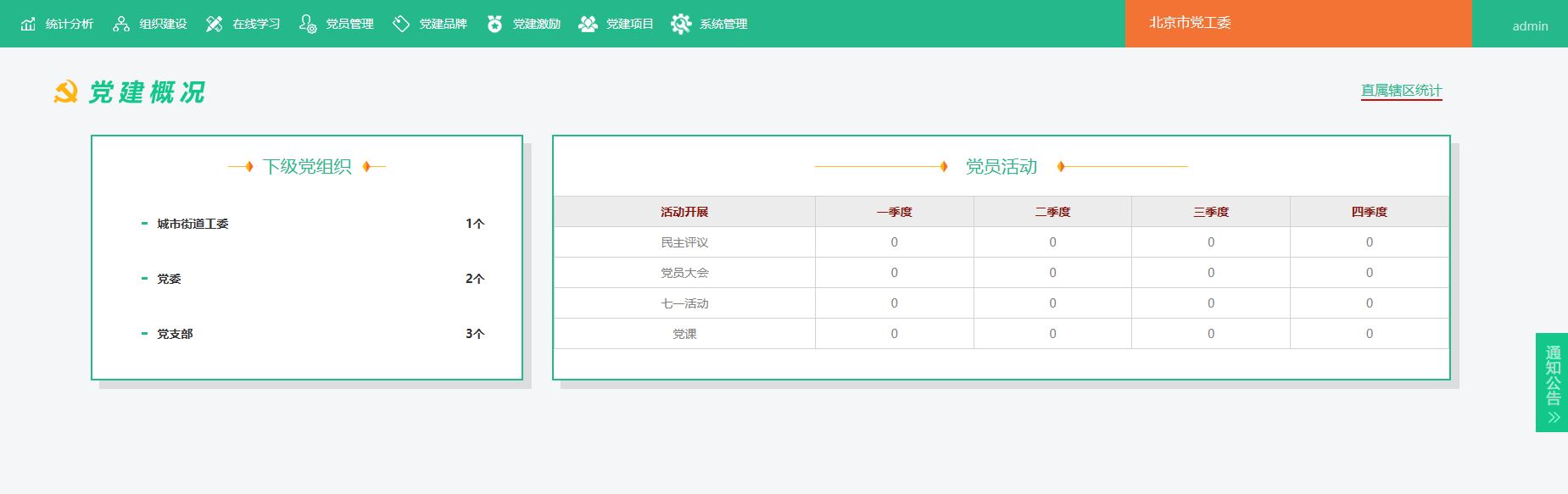Viewport: 1568px width, 494px height.
Task: Click the 党员管理 person icon
Action: (308, 24)
